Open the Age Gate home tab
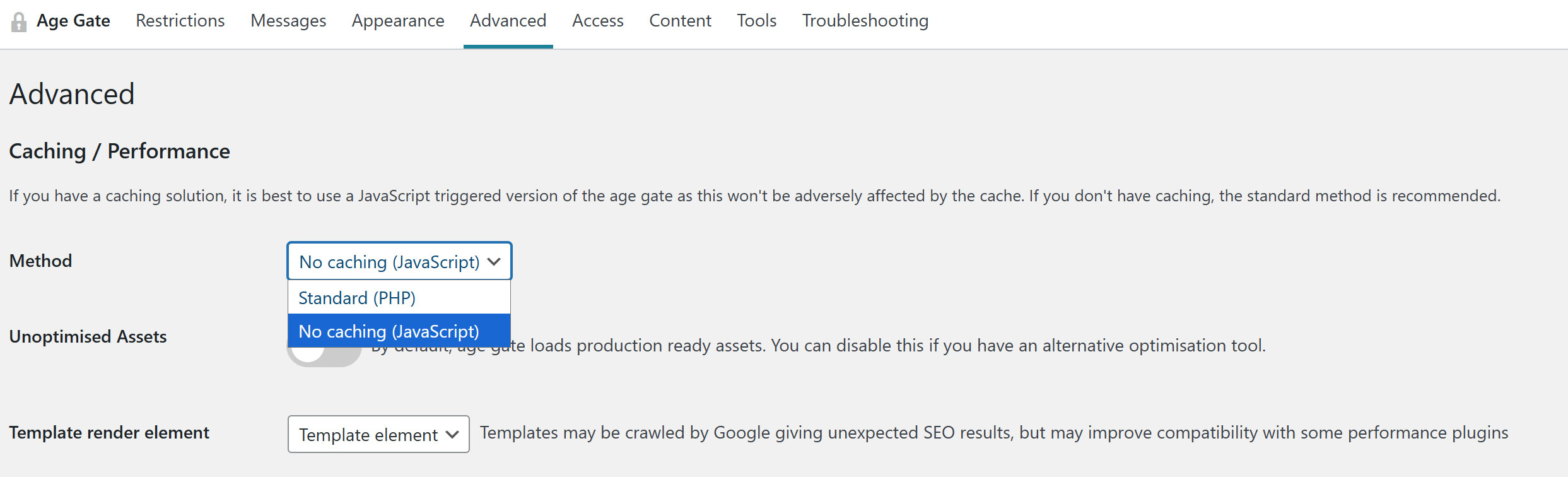This screenshot has height=477, width=1568. tap(73, 21)
